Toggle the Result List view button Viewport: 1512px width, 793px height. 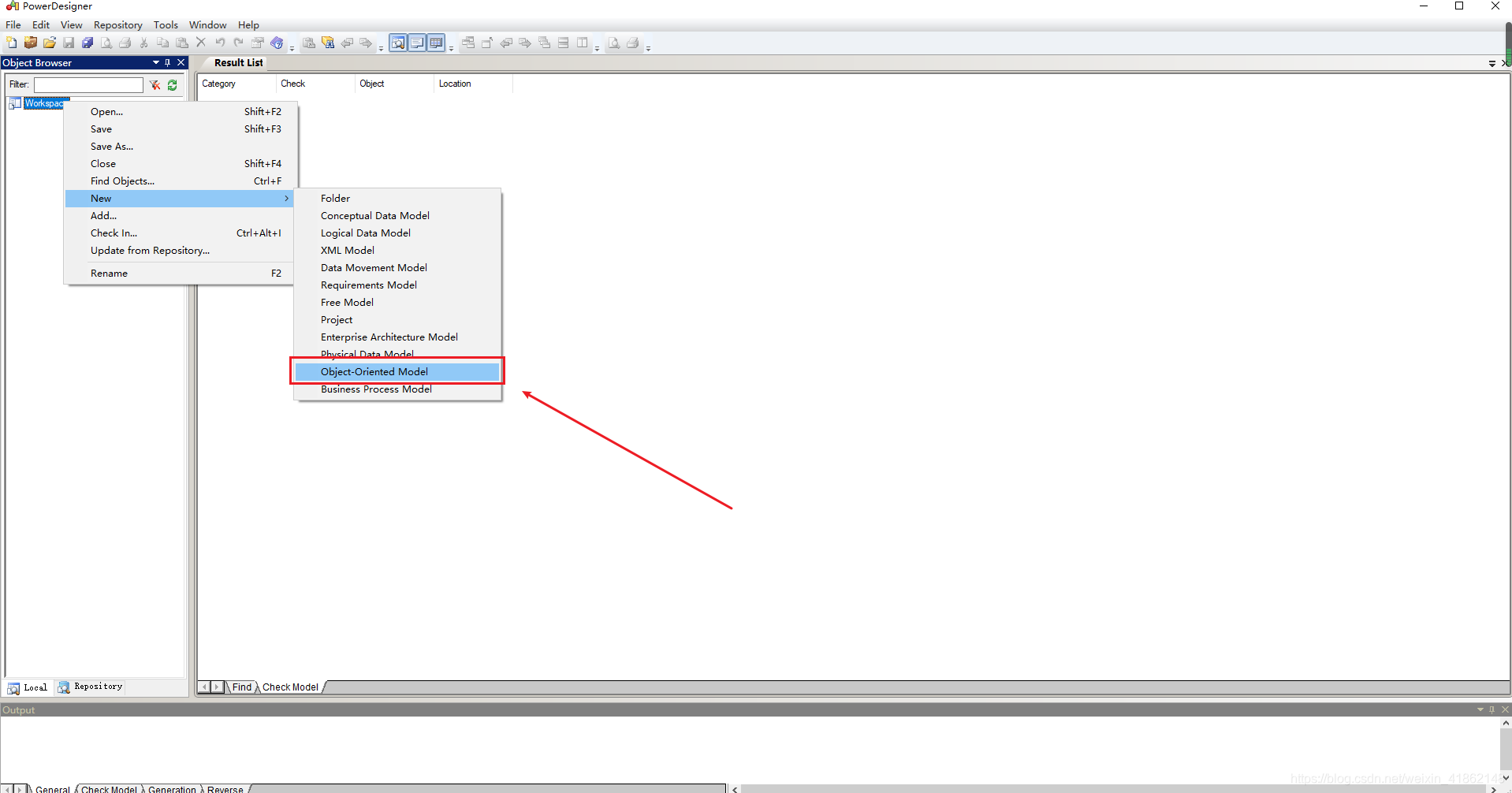click(436, 43)
